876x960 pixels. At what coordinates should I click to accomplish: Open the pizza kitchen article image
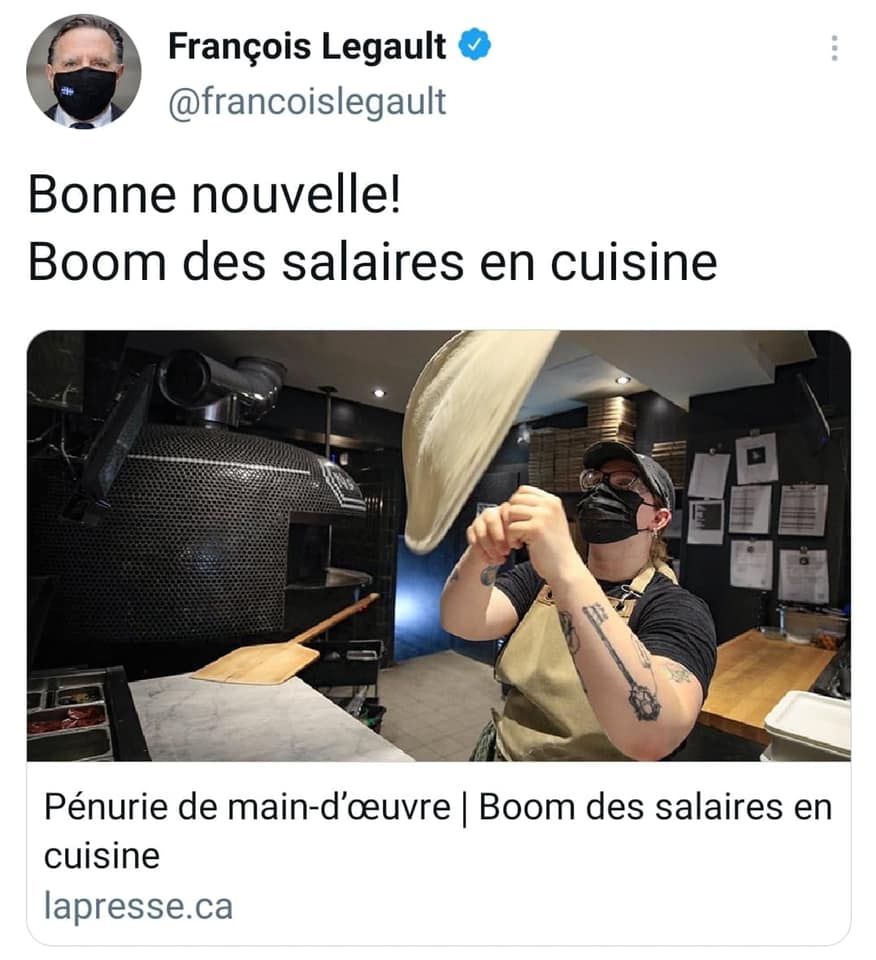pyautogui.click(x=438, y=546)
